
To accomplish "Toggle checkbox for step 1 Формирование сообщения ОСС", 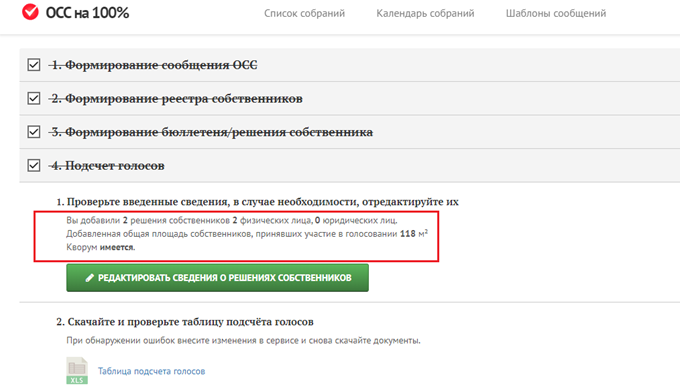I will (34, 65).
